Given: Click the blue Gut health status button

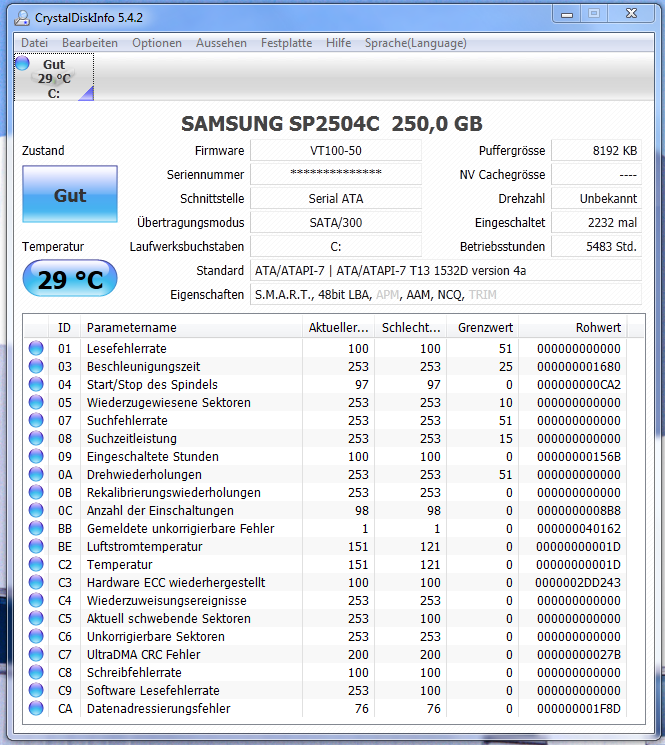Looking at the screenshot, I should pyautogui.click(x=70, y=194).
